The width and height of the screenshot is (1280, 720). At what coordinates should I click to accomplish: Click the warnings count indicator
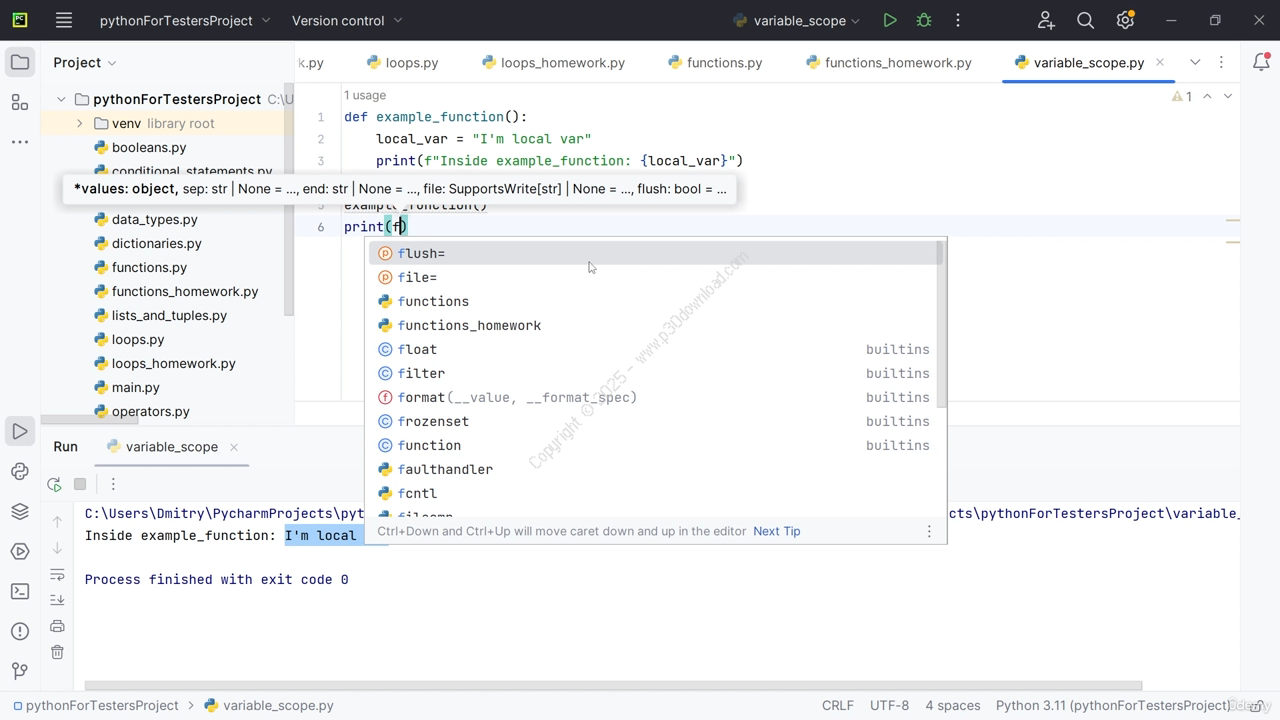coord(1182,96)
